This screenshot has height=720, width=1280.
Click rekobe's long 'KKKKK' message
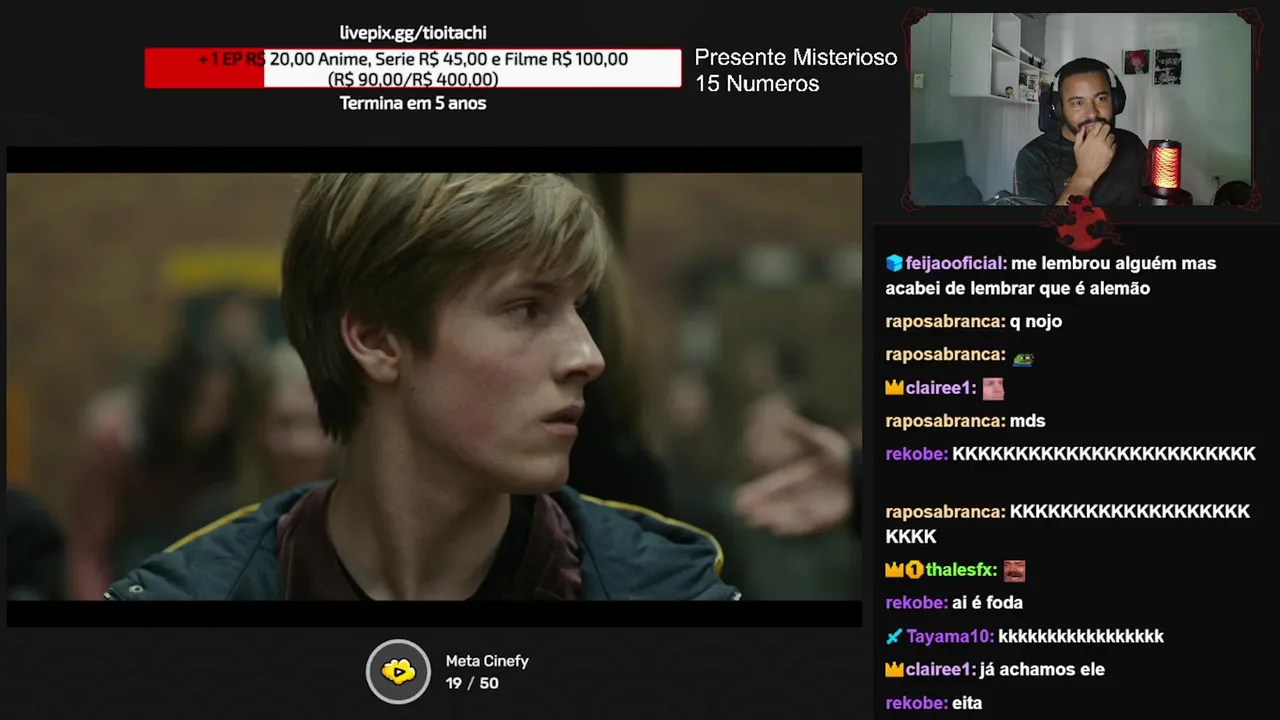(x=1104, y=454)
